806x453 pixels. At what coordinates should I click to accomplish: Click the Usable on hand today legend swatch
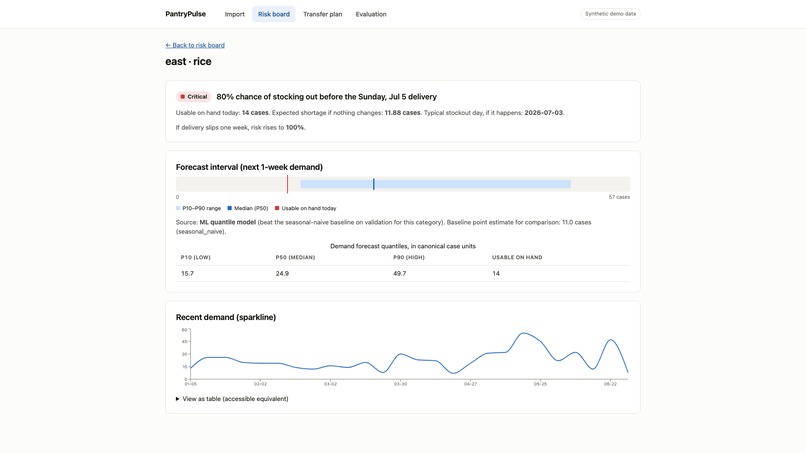point(277,208)
